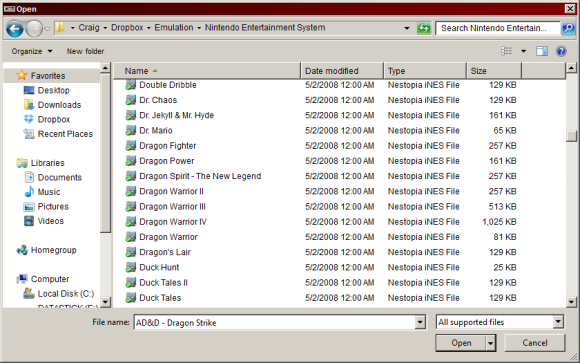Select the Dragon's Lair file icon
The height and width of the screenshot is (363, 580).
coord(130,252)
